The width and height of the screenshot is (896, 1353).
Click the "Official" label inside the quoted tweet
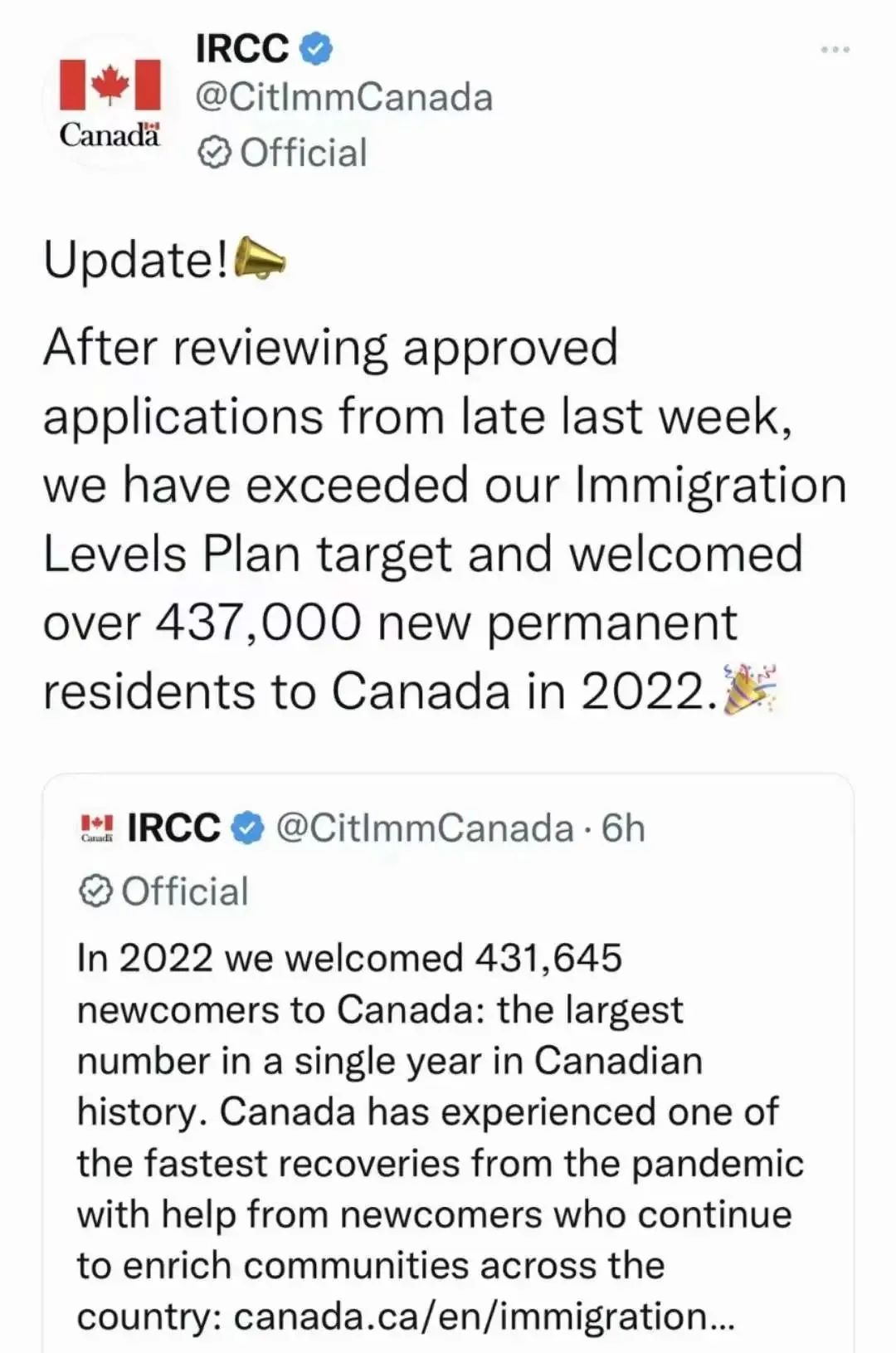(185, 891)
